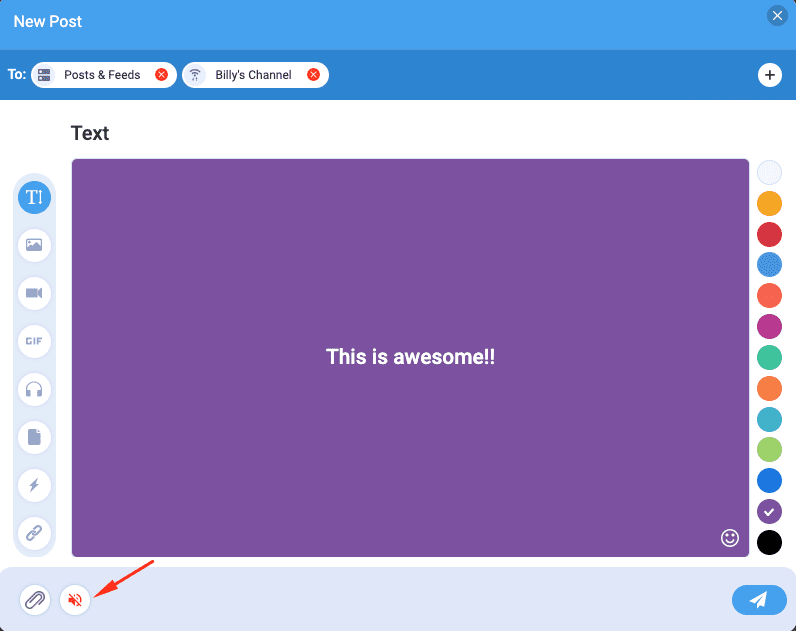Open the emoji picker smiley
Image resolution: width=796 pixels, height=631 pixels.
pos(729,538)
